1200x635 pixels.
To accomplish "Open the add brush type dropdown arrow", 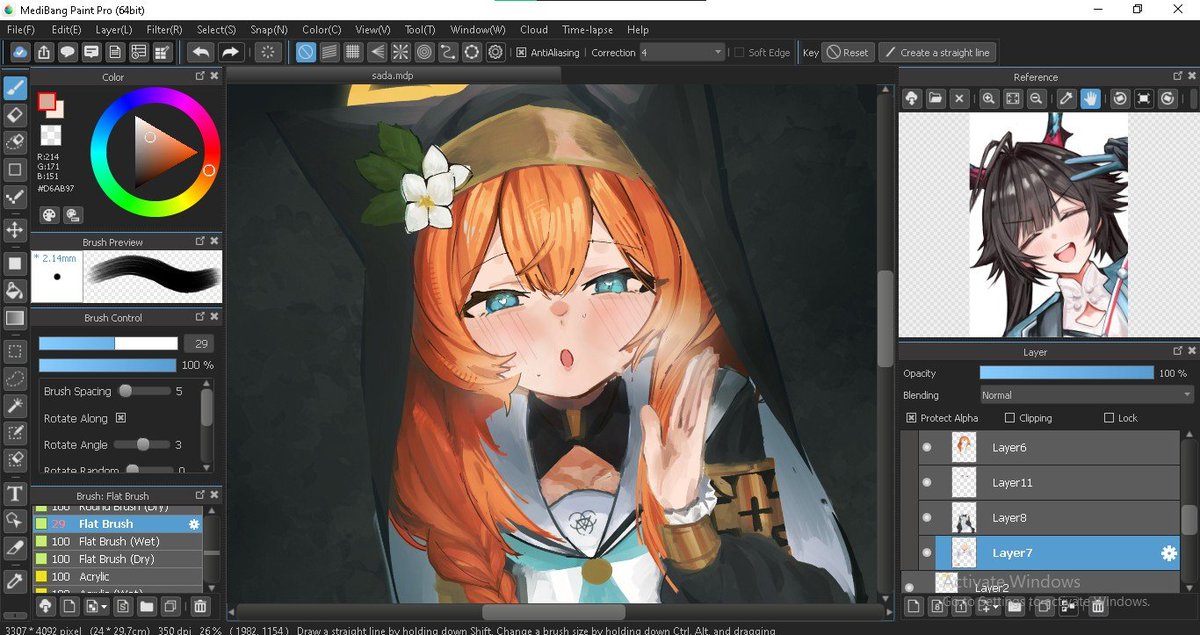I will tap(104, 606).
